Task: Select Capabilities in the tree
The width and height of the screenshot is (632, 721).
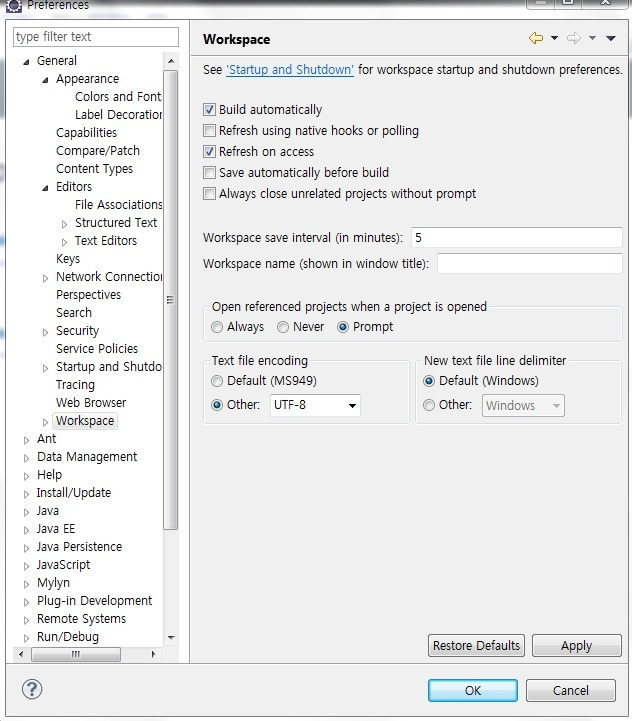Action: tap(86, 132)
